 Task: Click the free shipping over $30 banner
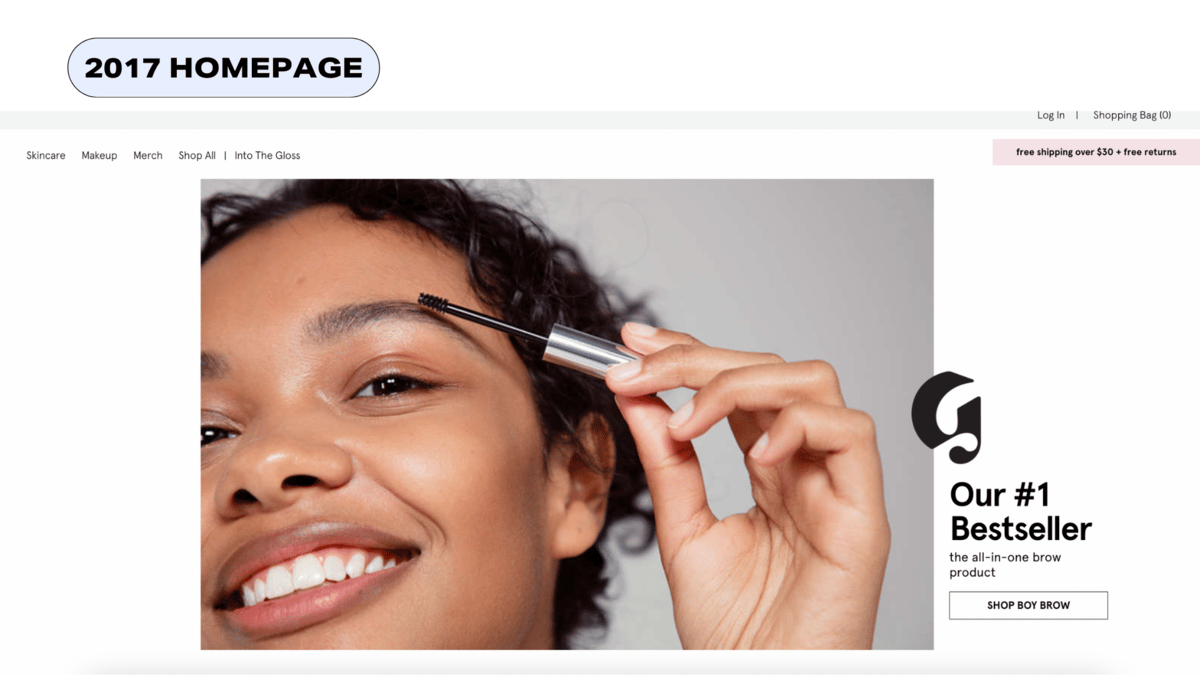coord(1096,152)
